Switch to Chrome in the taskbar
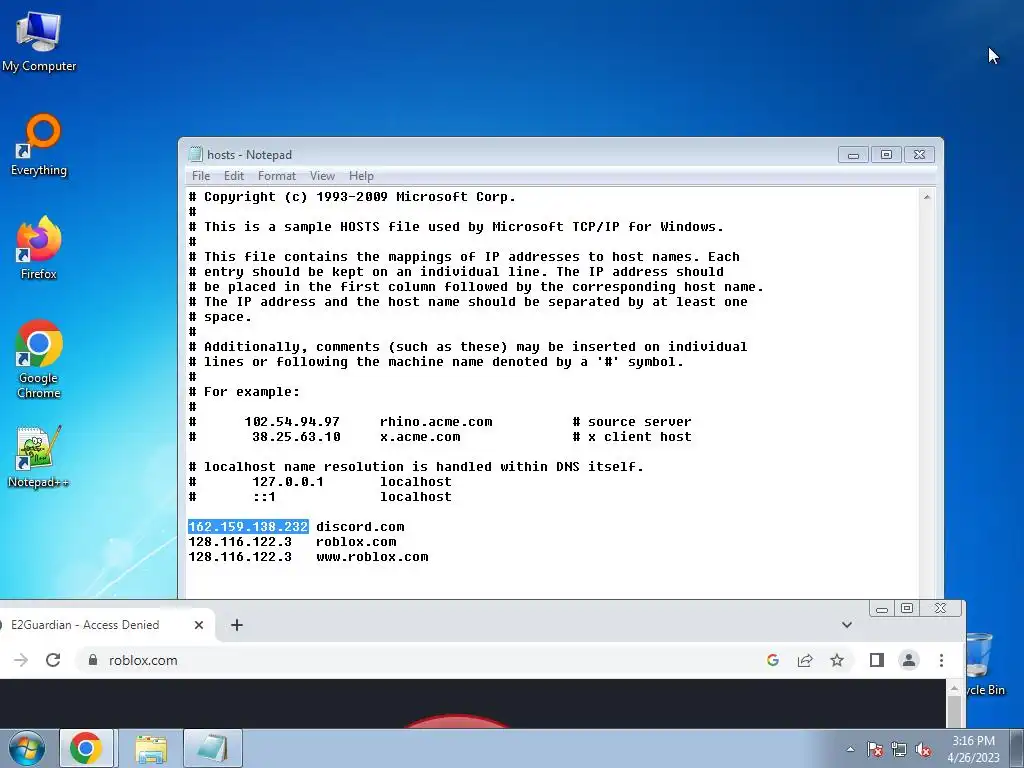Viewport: 1024px width, 768px height. (x=86, y=748)
